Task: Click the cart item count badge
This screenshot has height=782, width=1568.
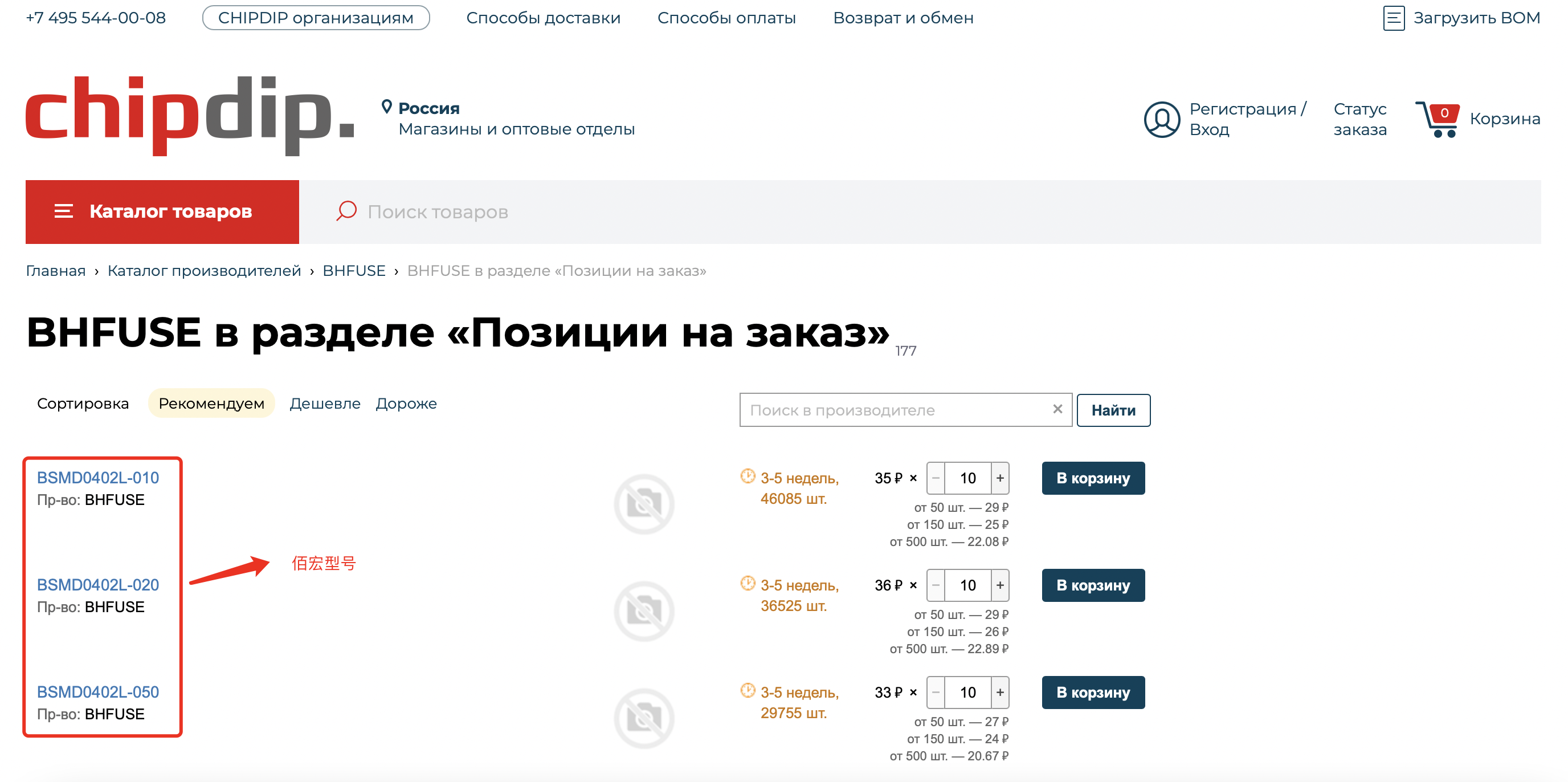Action: click(x=1444, y=113)
